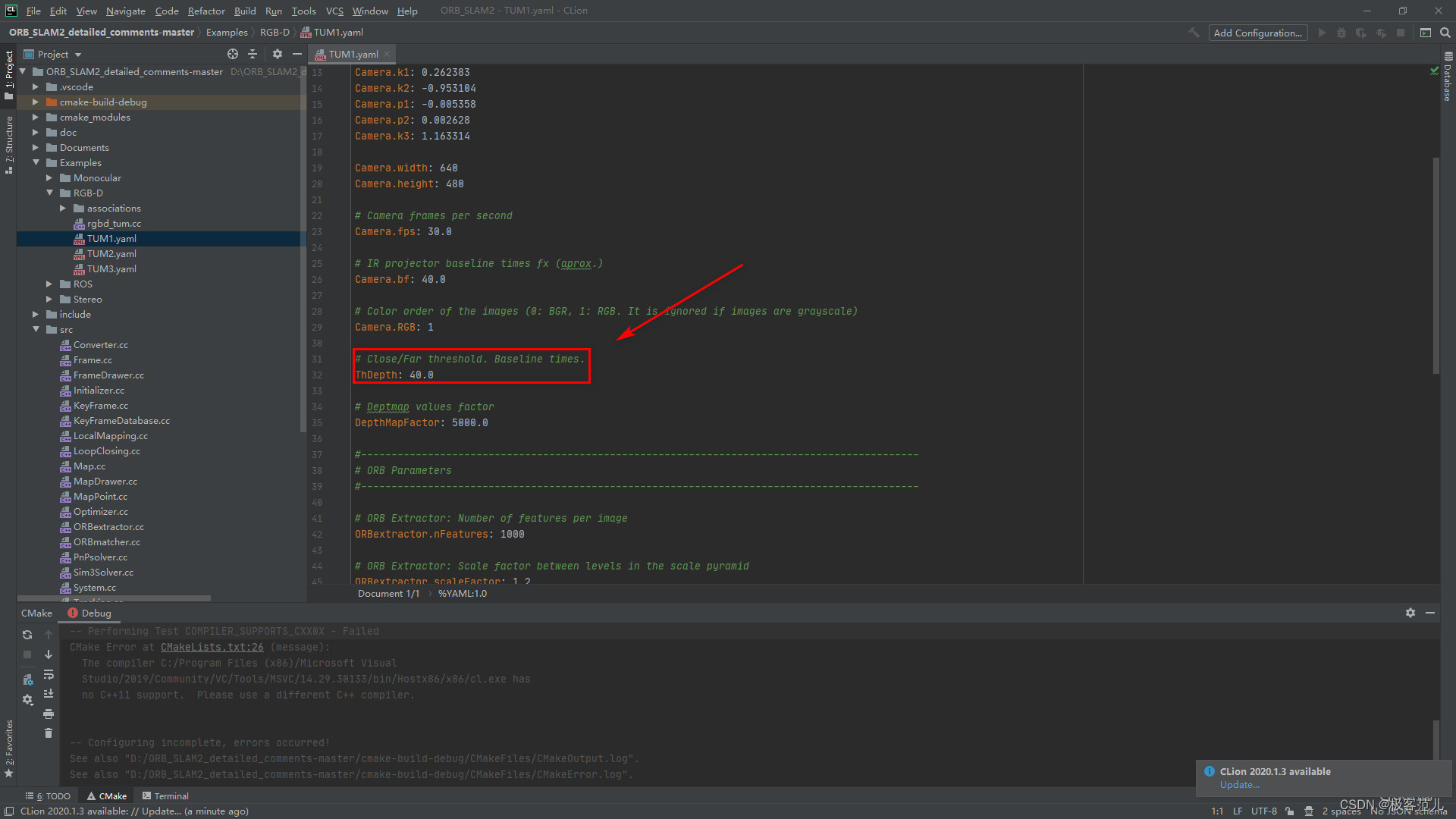1456x819 pixels.
Task: Select rgbd_tum.cc in project tree
Action: pos(114,223)
